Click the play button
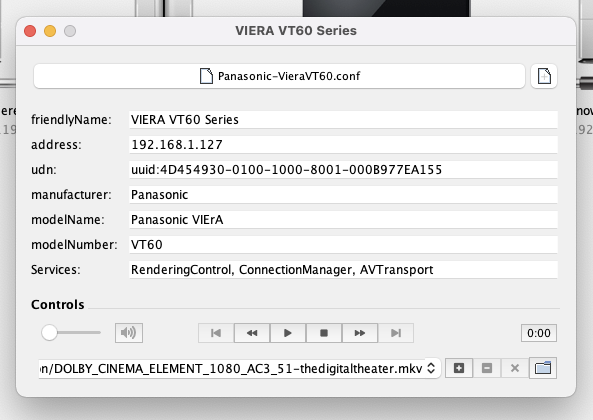Screen dimensions: 593x420 point(287,333)
